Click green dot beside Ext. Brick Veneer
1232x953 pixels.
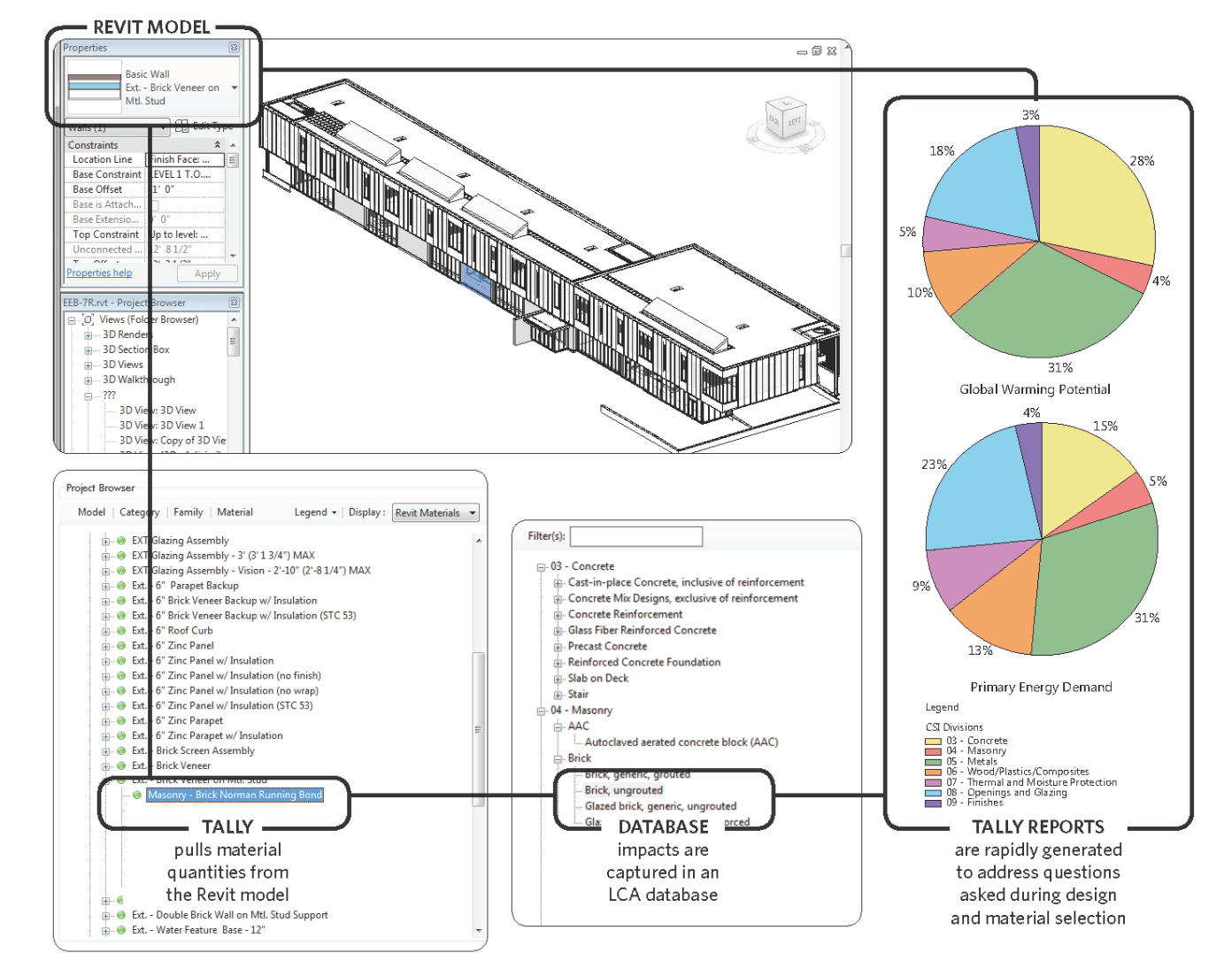point(121,766)
